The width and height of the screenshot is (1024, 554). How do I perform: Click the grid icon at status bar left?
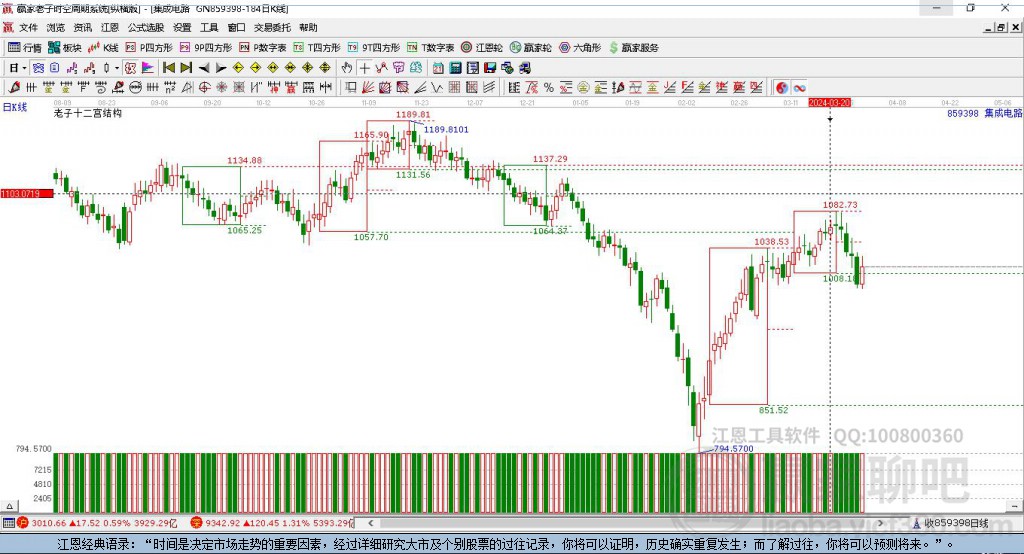8,523
